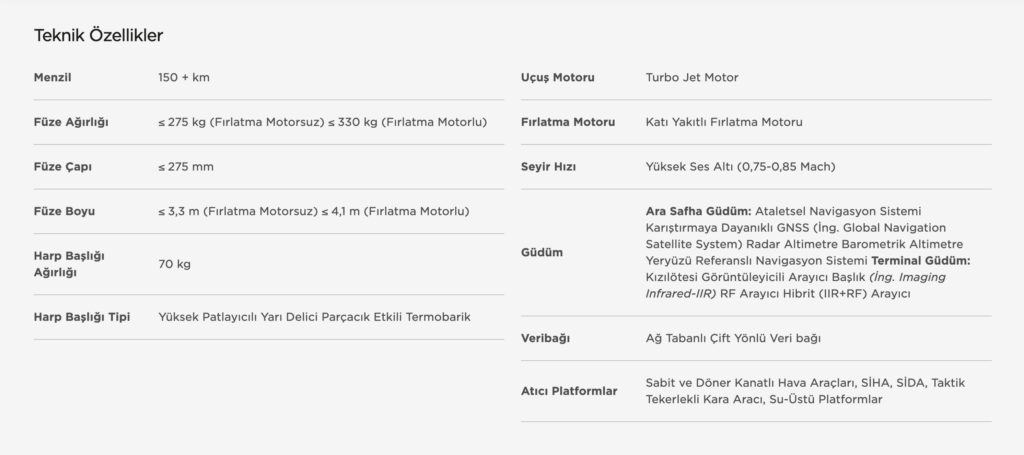
Task: Select the Füze Boyu label
Action: tap(64, 212)
